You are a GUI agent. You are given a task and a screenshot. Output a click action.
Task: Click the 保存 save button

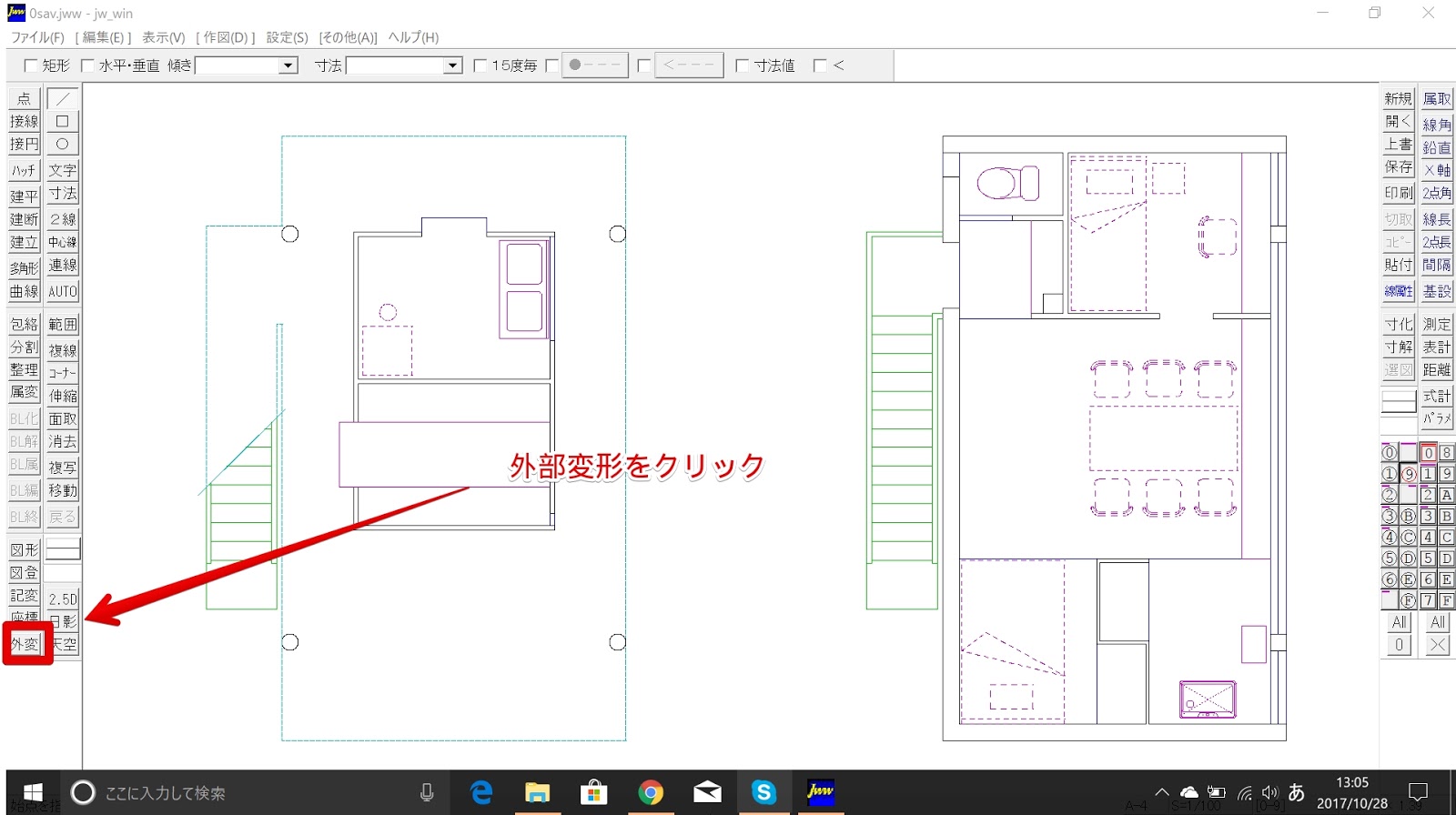click(x=1399, y=166)
